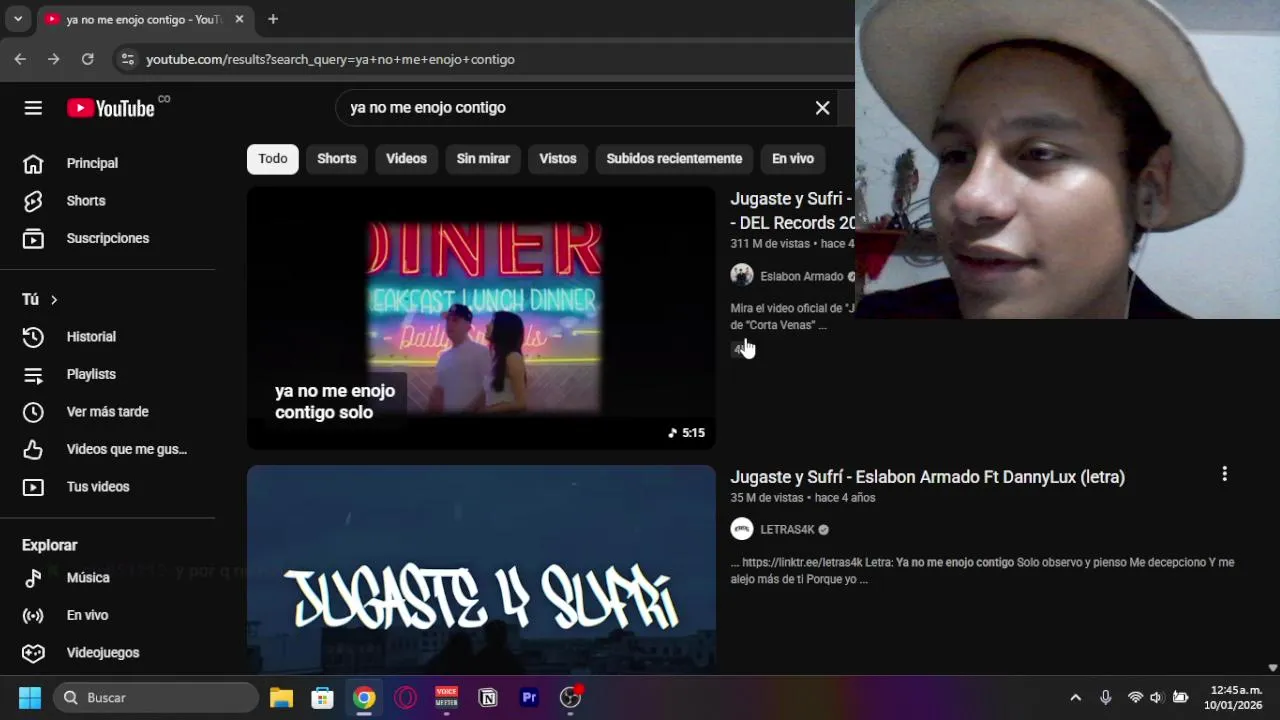Open Wi-Fi network tray icon

pos(1135,697)
